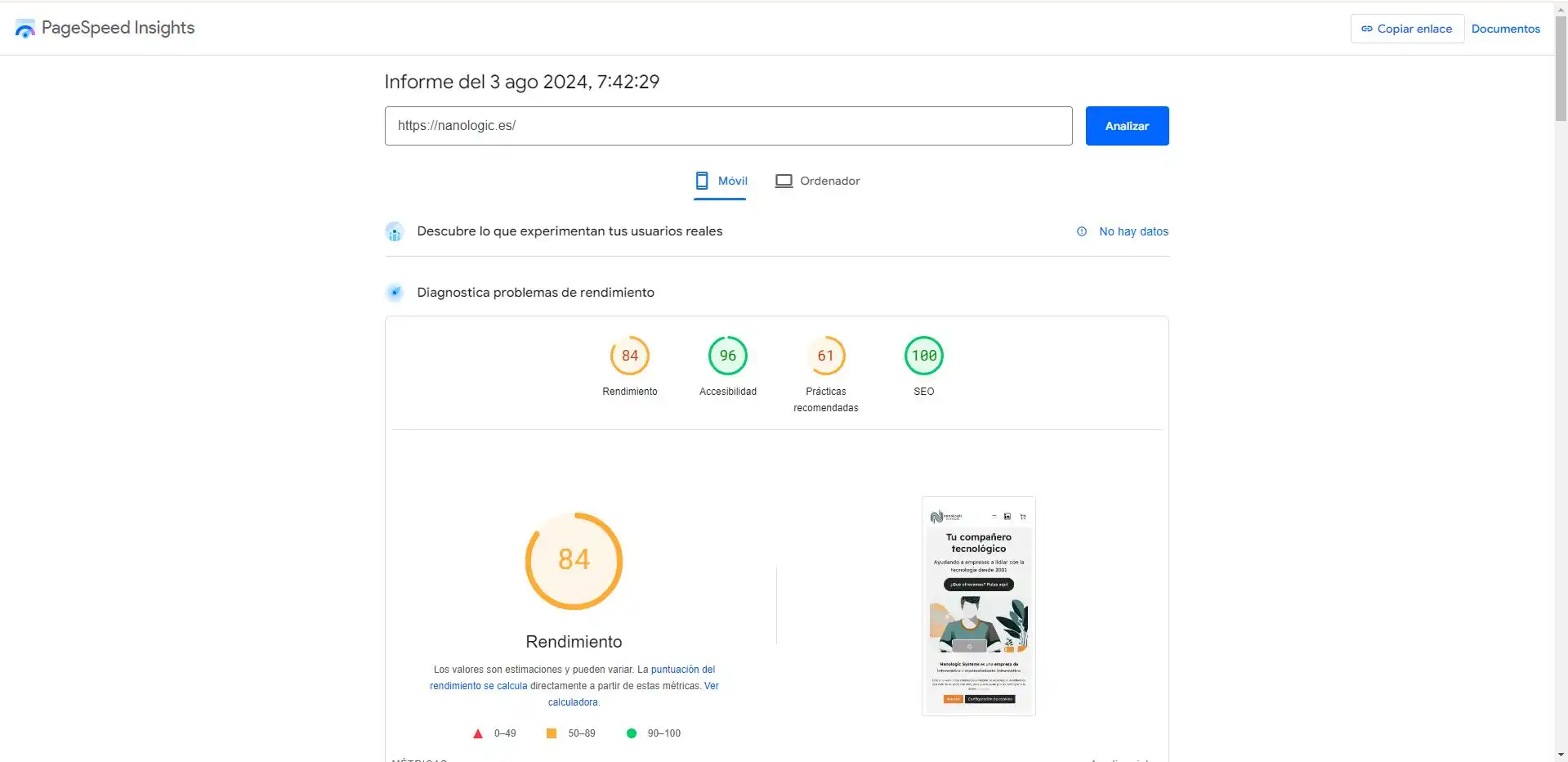
Task: Focus the URL input field with nanologic.es
Action: point(728,126)
